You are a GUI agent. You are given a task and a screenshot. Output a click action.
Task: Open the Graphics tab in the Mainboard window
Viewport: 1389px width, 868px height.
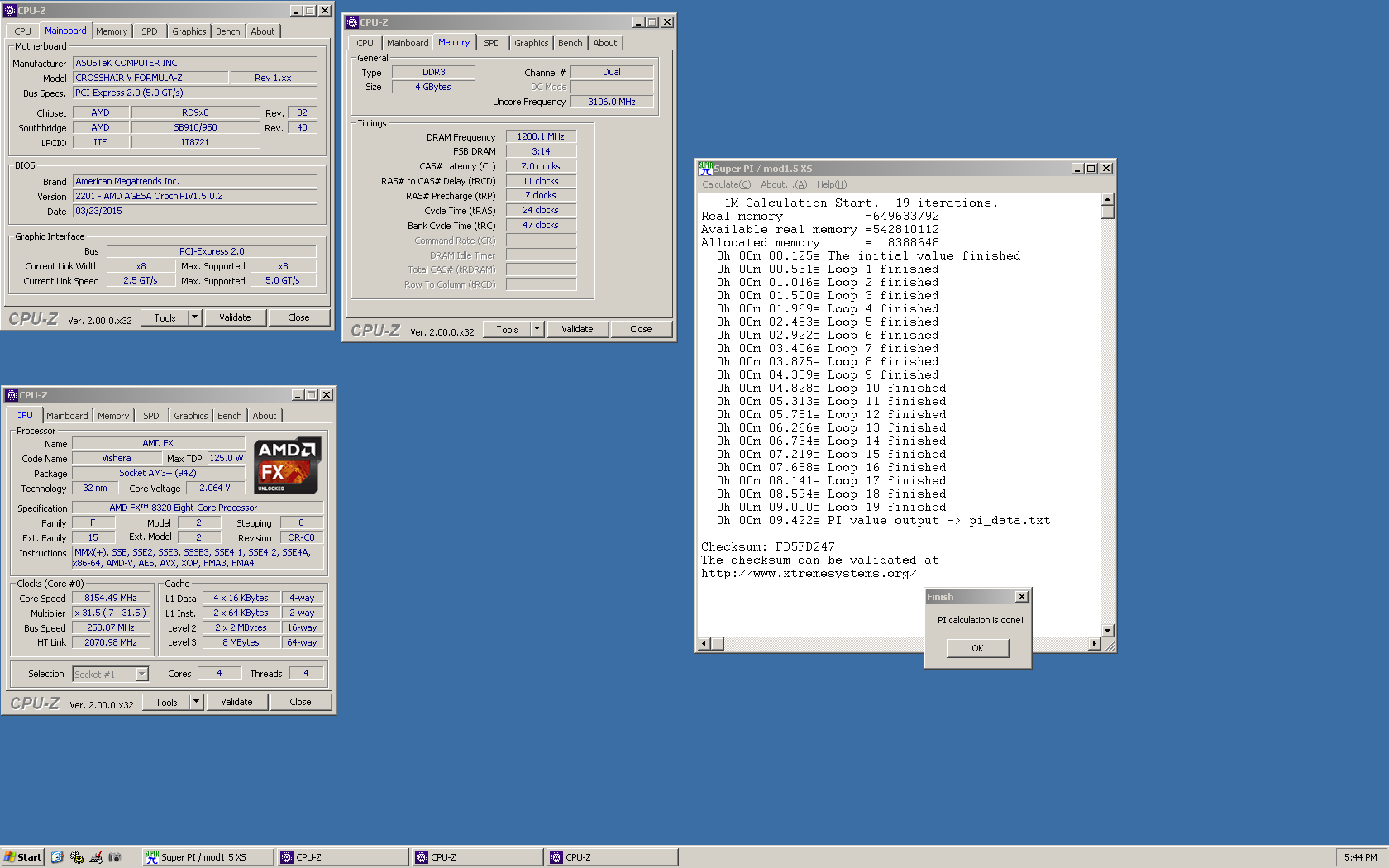189,31
